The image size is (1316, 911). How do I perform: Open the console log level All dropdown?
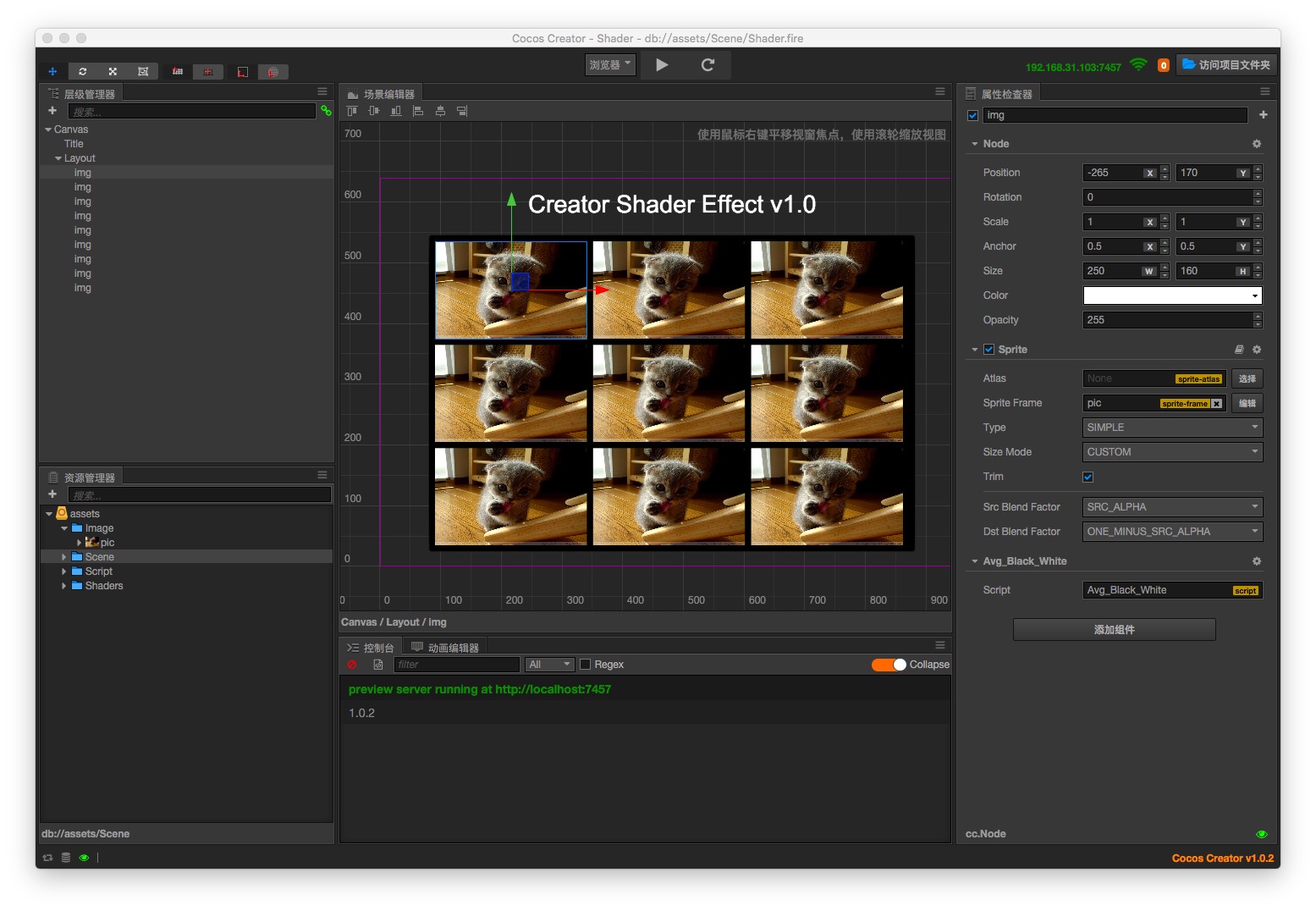pos(550,665)
